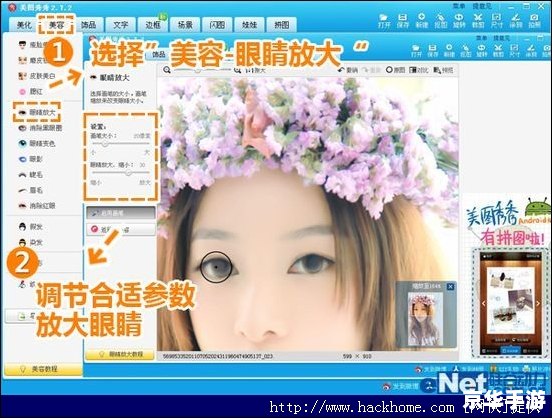Image resolution: width=552 pixels, height=418 pixels.
Task: Click the 599 × 910 image size text
Action: 357,356
